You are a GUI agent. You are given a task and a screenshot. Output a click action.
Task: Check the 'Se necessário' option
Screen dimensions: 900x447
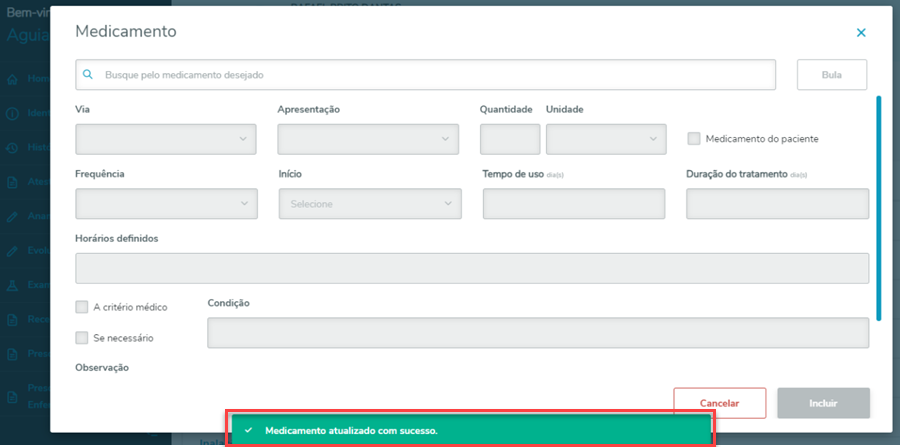[x=82, y=338]
